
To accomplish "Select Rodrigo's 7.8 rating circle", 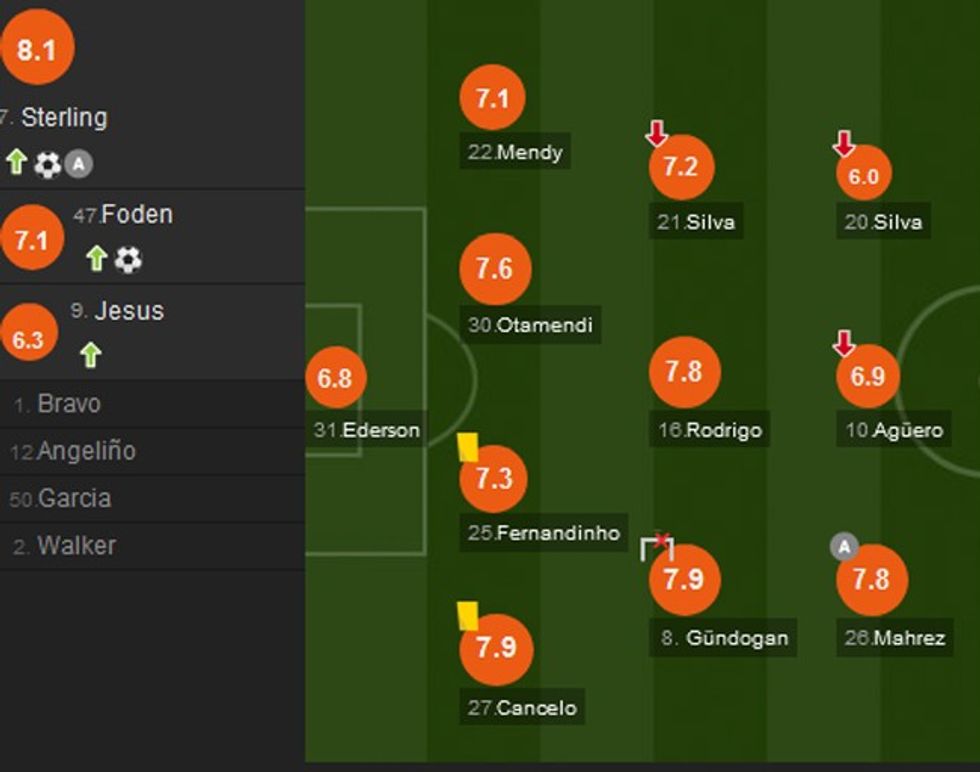I will point(683,372).
